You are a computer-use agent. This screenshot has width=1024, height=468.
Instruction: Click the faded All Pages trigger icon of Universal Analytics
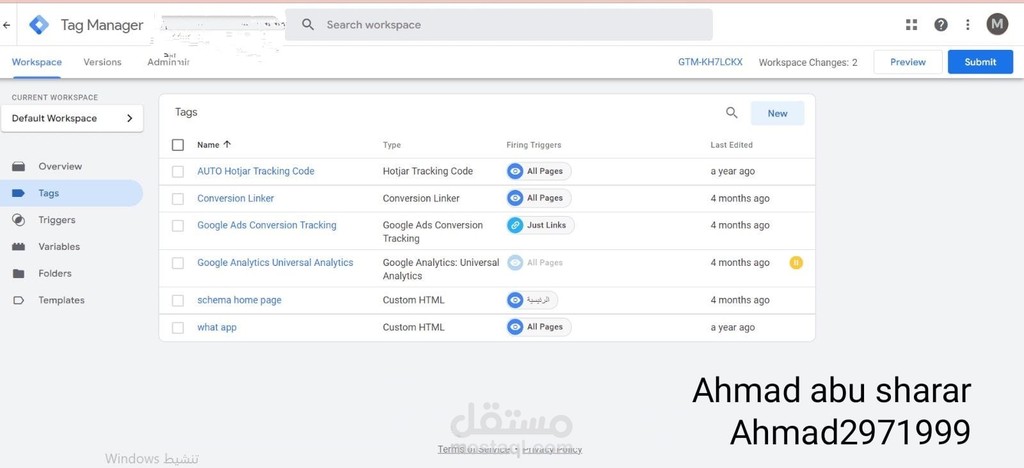click(x=515, y=262)
